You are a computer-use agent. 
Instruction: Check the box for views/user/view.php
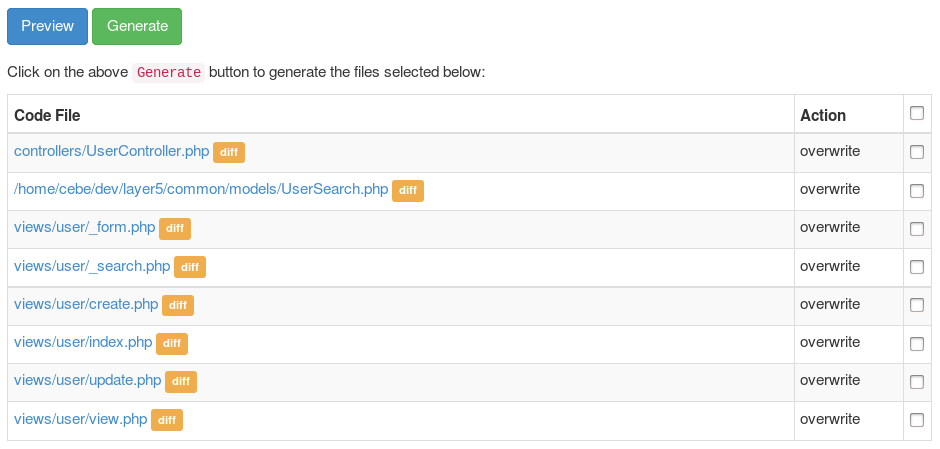pyautogui.click(x=917, y=420)
